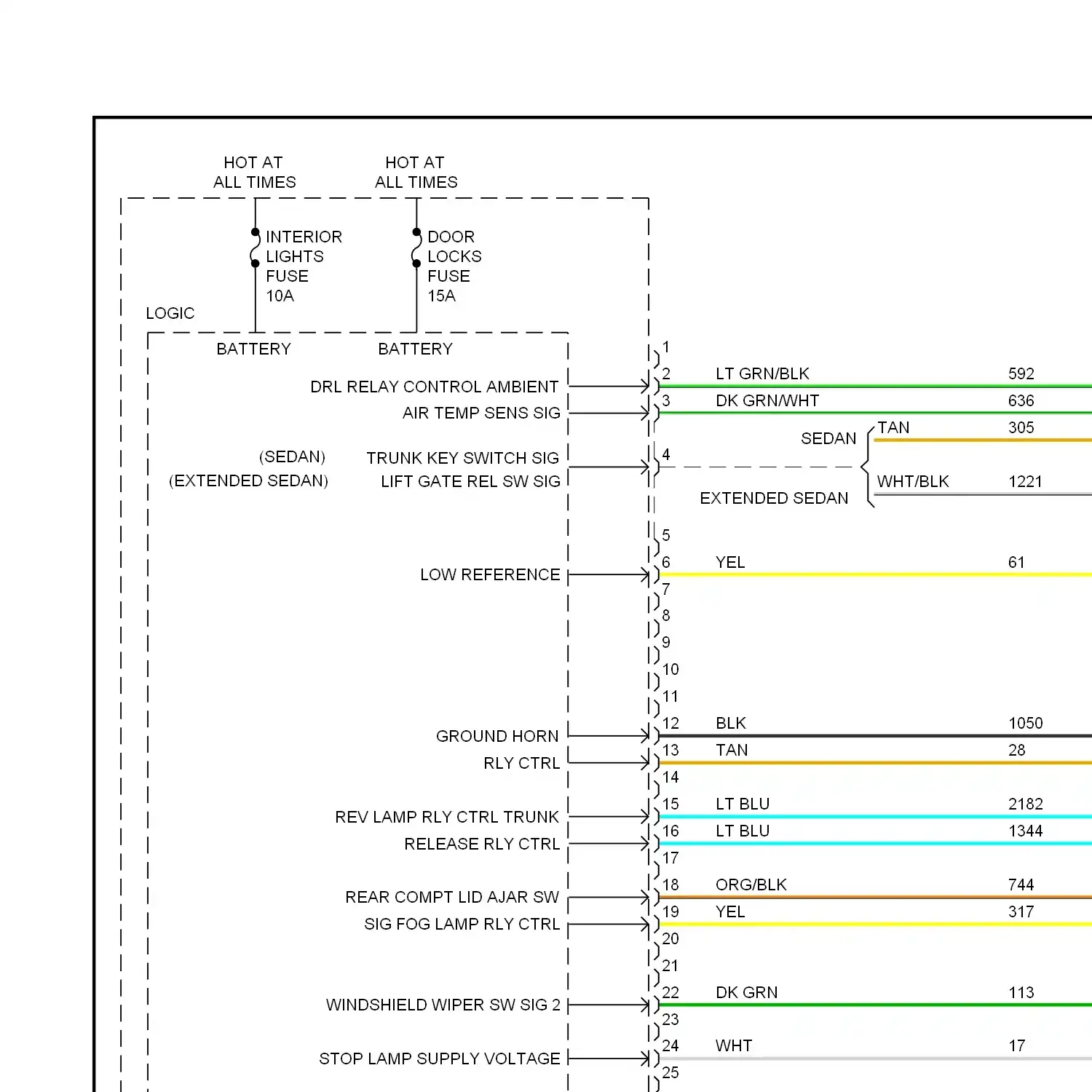1092x1092 pixels.
Task: Click circuit number 28
Action: pos(1017,750)
